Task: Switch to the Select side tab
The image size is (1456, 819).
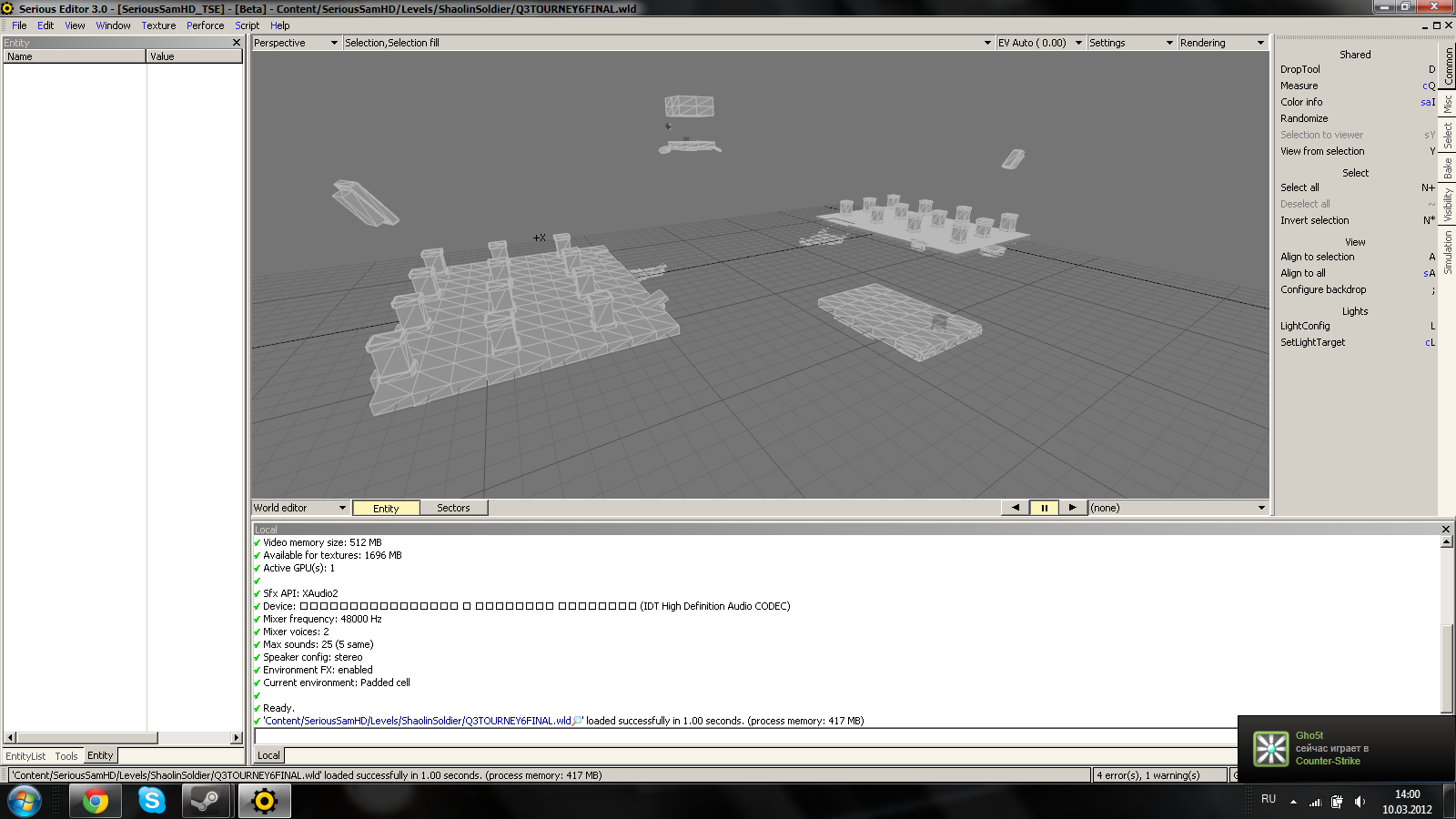Action: coord(1447,136)
